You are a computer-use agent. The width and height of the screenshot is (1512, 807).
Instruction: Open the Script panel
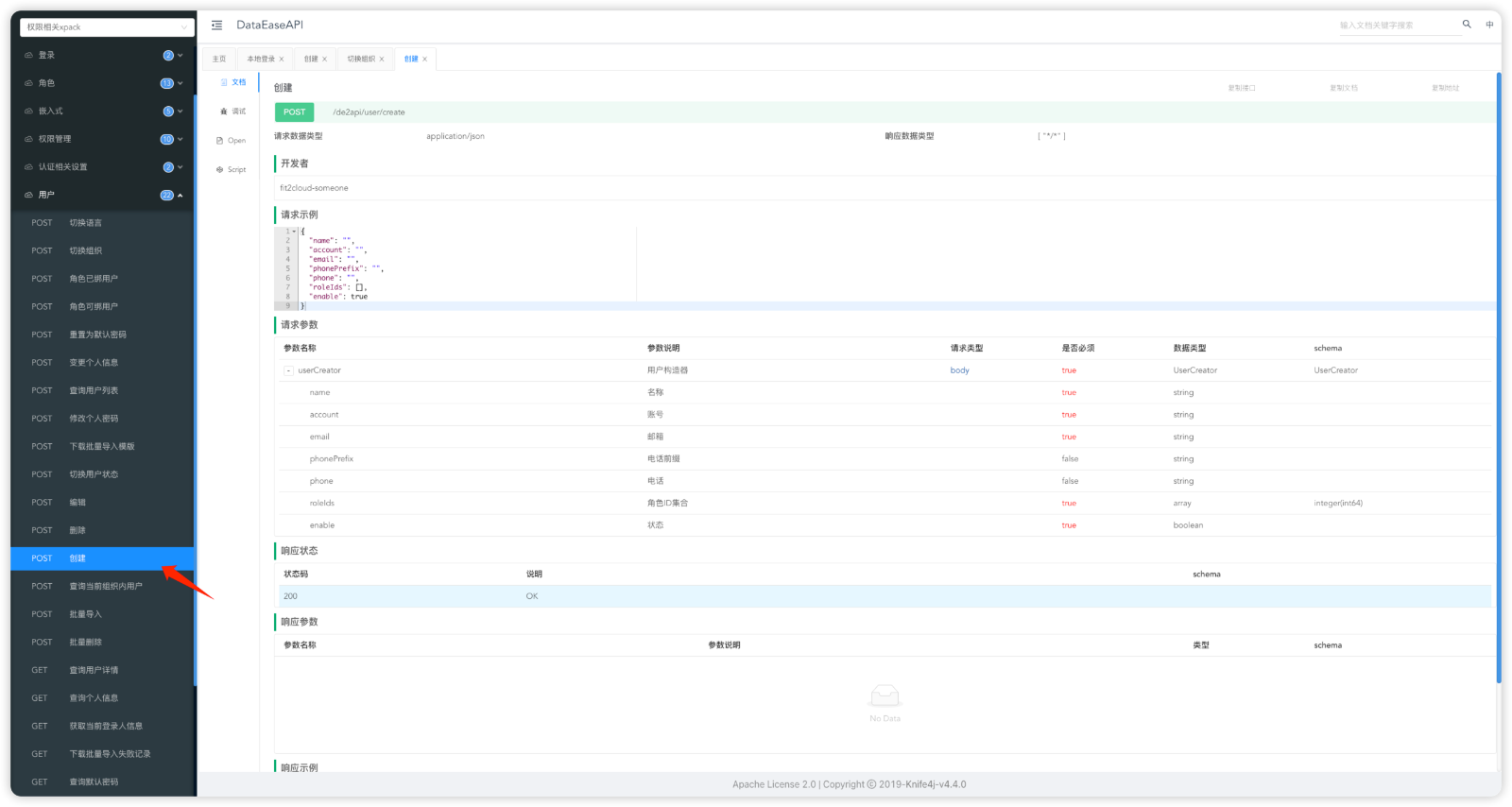[x=231, y=170]
